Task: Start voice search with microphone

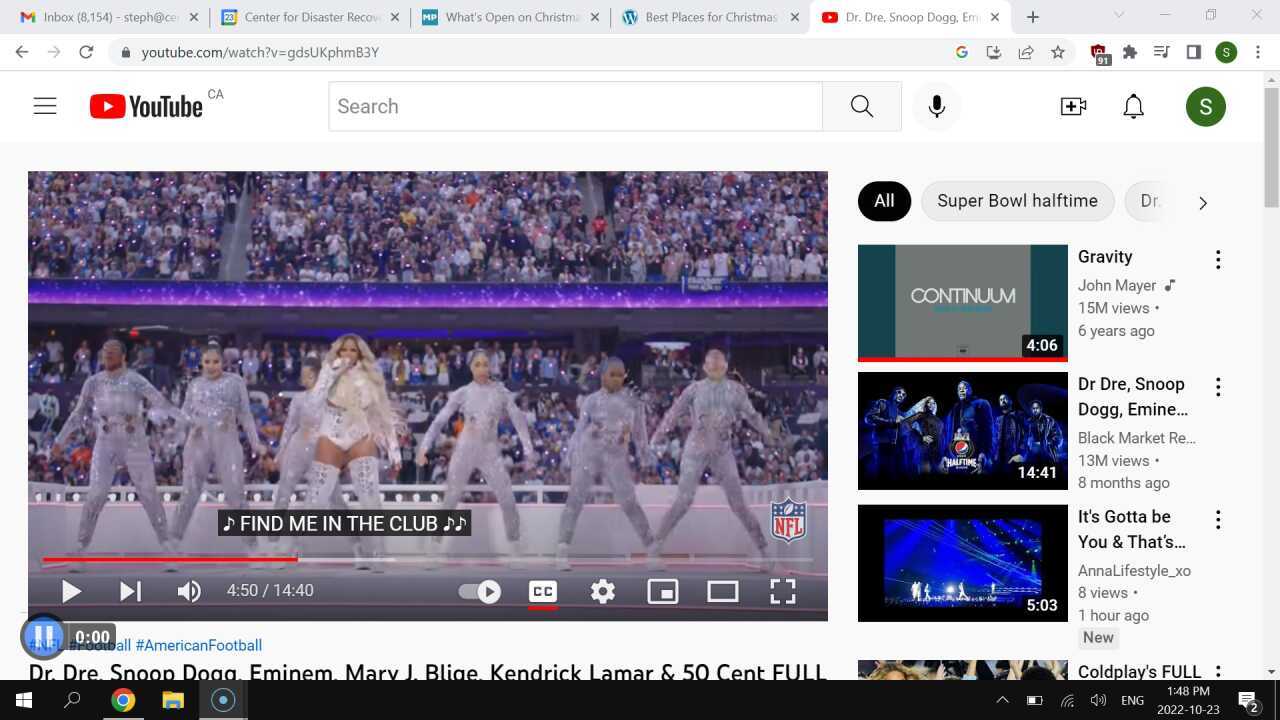Action: click(937, 106)
